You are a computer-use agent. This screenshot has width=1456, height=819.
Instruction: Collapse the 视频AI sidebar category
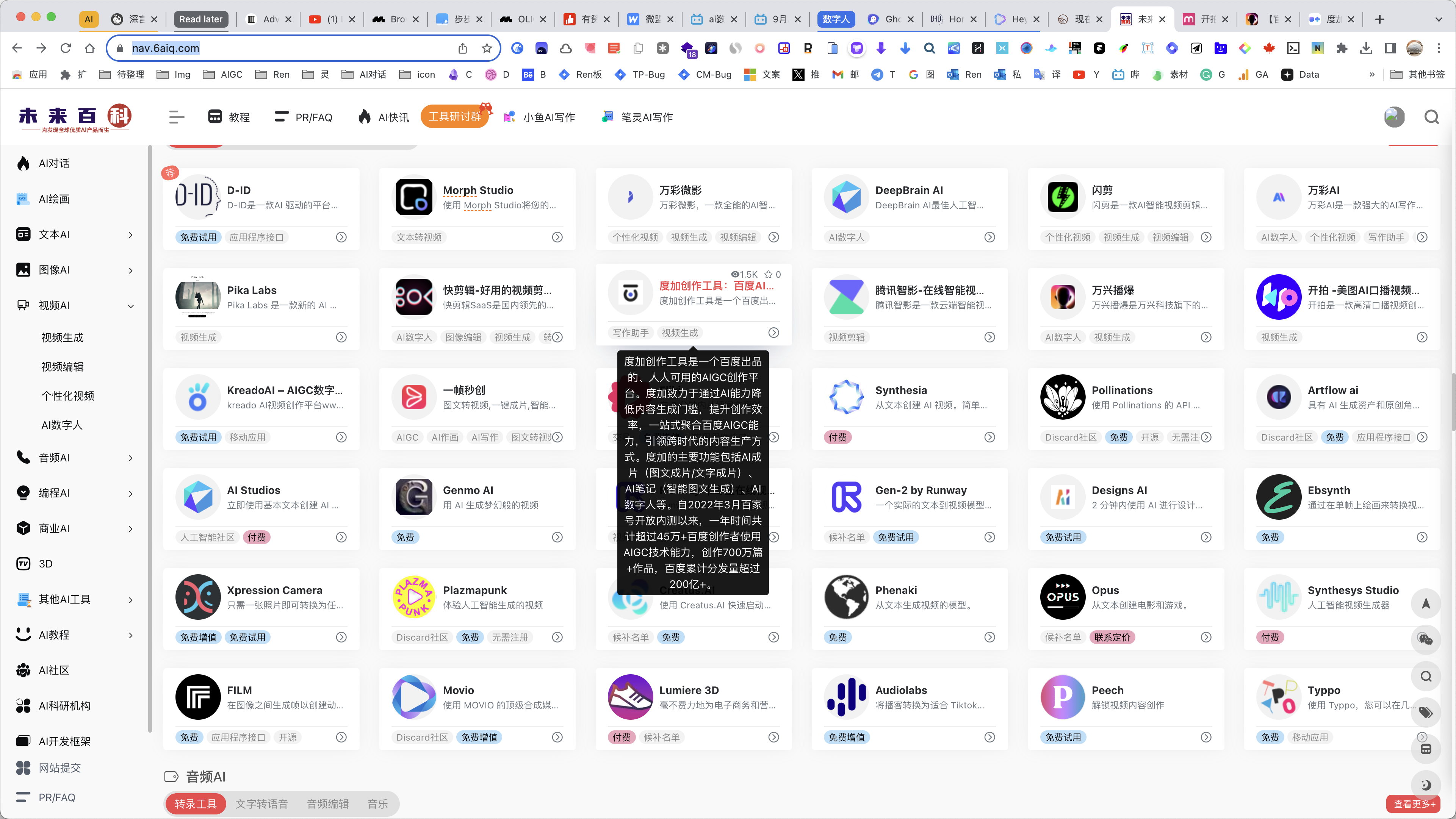131,306
